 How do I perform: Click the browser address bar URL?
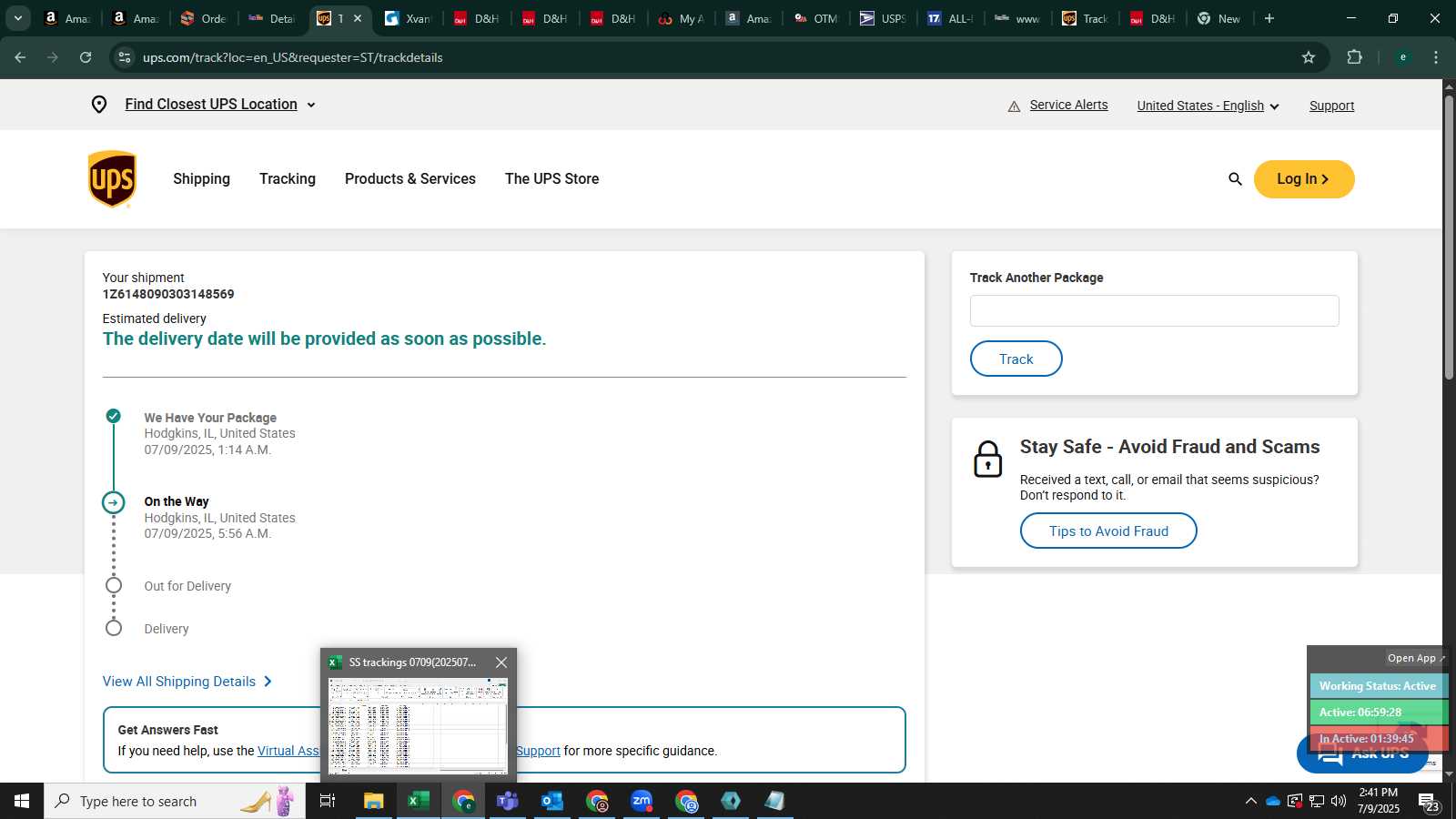293,57
